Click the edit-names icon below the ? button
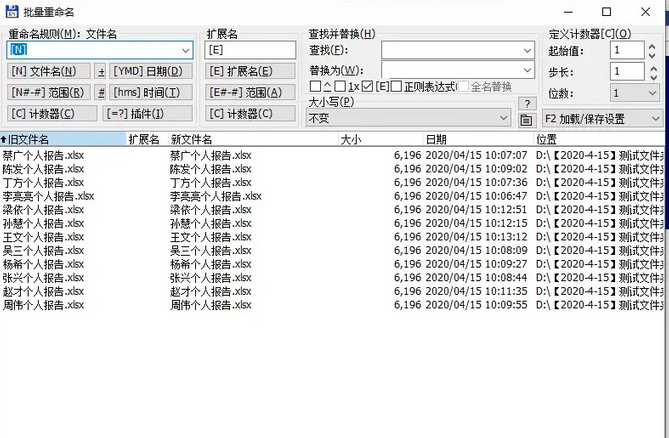 [x=527, y=119]
